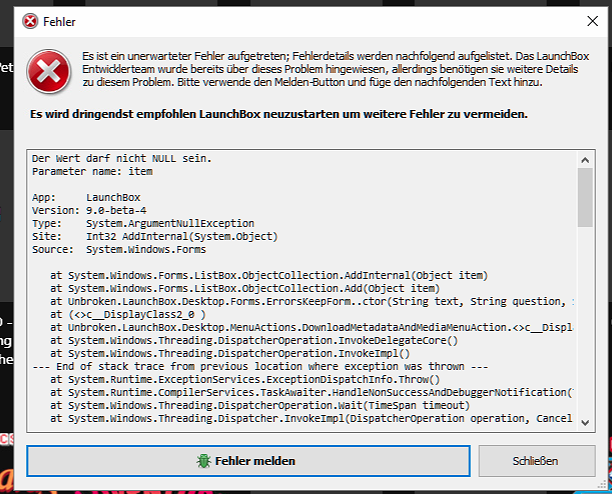Click the 'End of stack trace from previous location' line

(260, 366)
